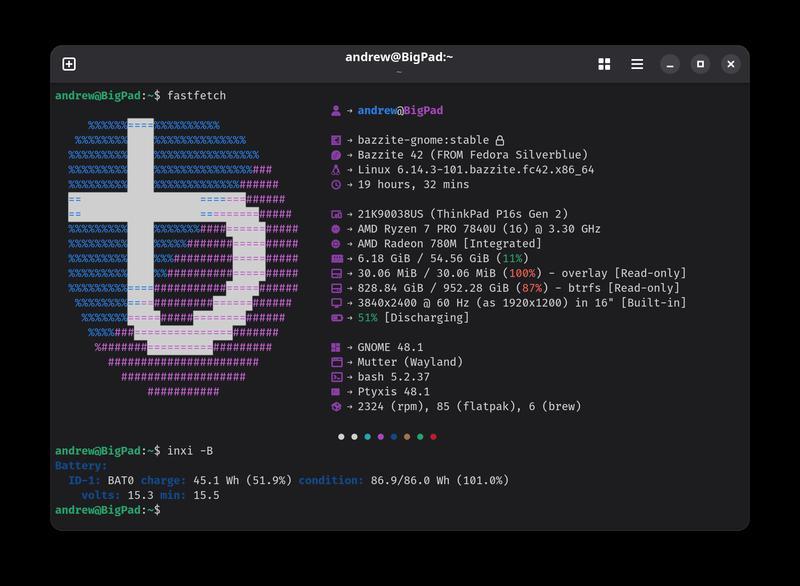800x586 pixels.
Task: Click the red color dot in palette
Action: click(x=433, y=437)
